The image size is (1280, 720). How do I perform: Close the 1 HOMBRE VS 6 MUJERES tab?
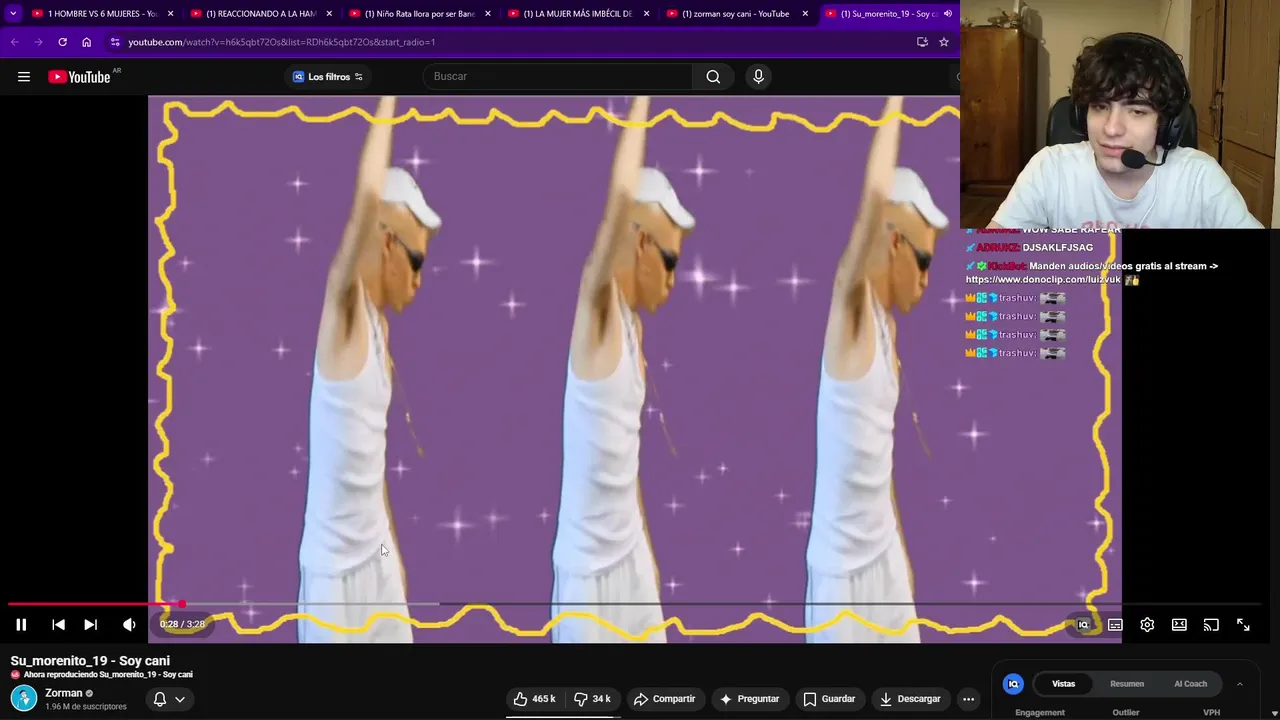pyautogui.click(x=170, y=13)
